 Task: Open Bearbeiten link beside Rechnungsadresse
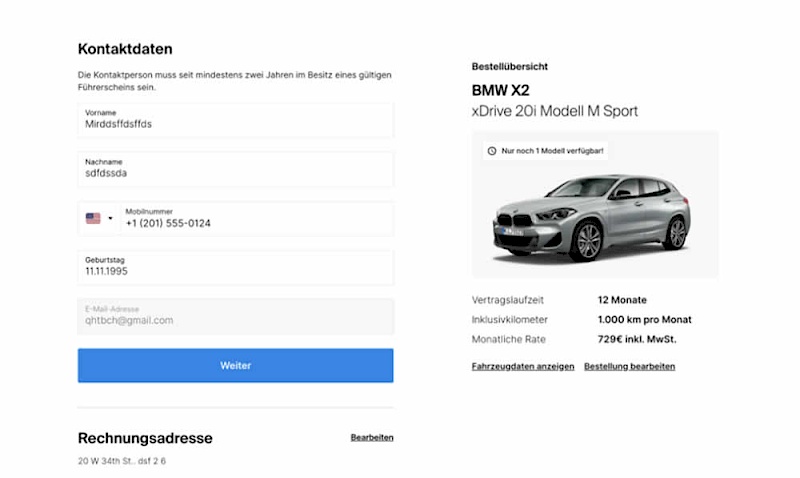[x=372, y=438]
